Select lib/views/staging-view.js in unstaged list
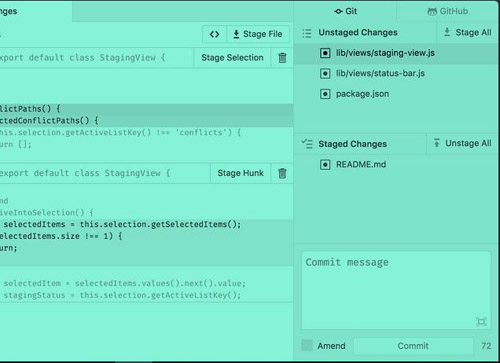Screen dimensions: 500x363 click(x=396, y=53)
